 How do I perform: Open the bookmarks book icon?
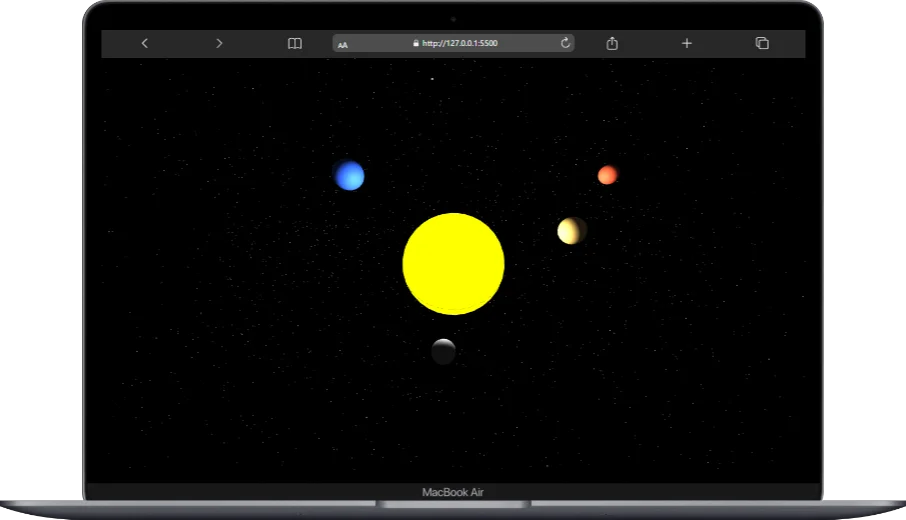click(295, 43)
